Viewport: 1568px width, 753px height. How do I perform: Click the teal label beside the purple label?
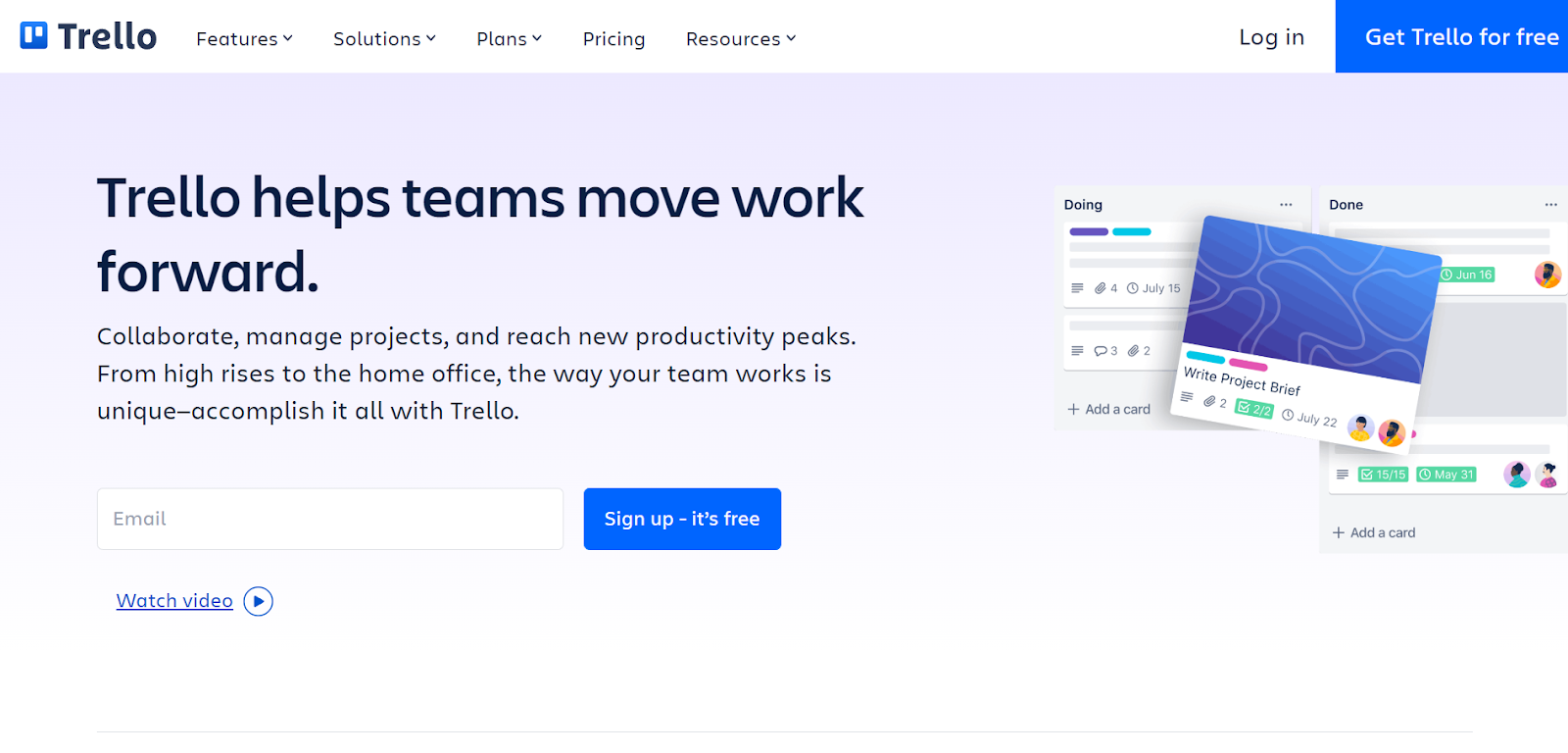pyautogui.click(x=1132, y=231)
